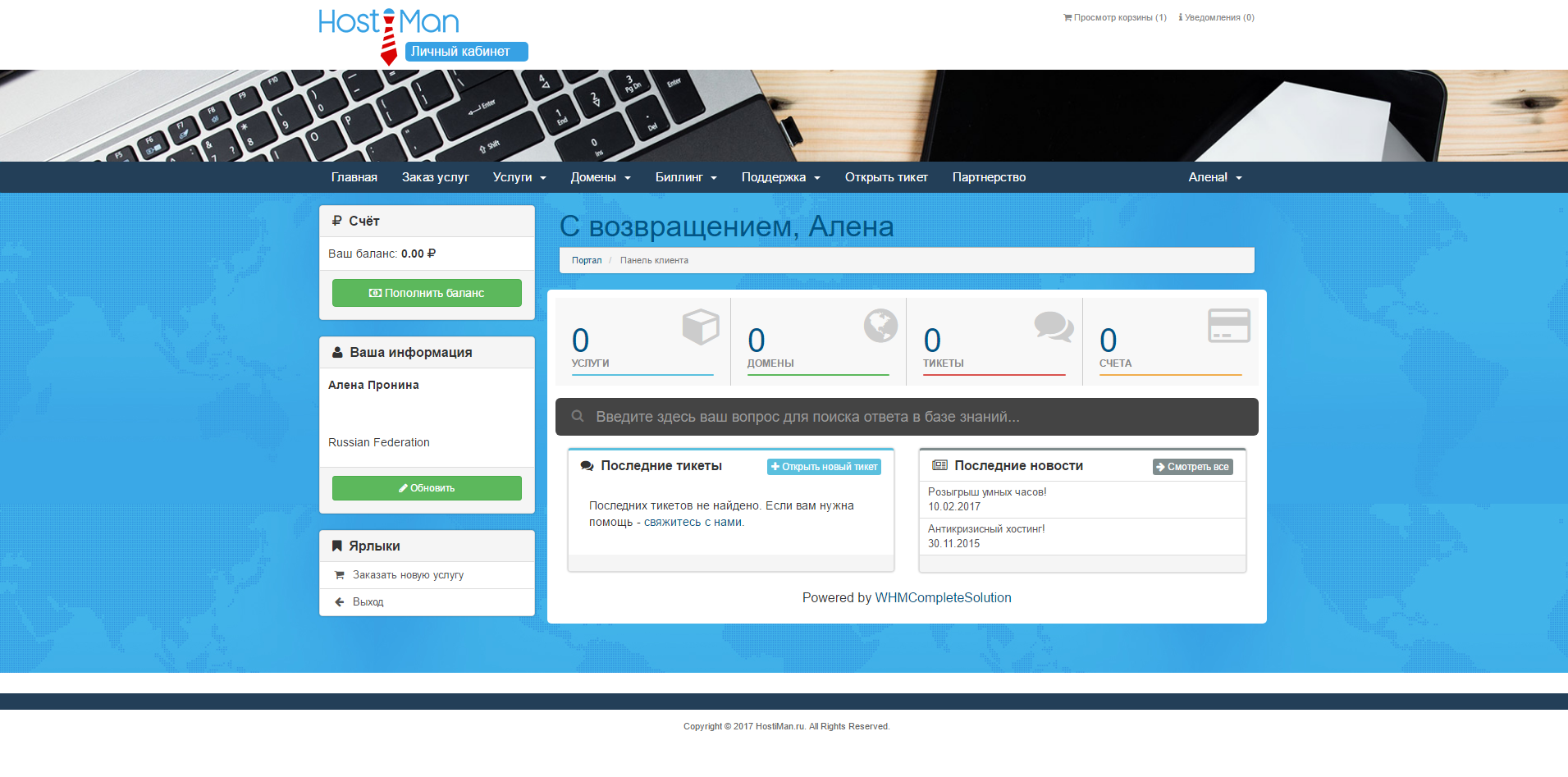This screenshot has height=777, width=1568.
Task: Click the bookmark icon beside Ярлыки
Action: click(x=336, y=546)
